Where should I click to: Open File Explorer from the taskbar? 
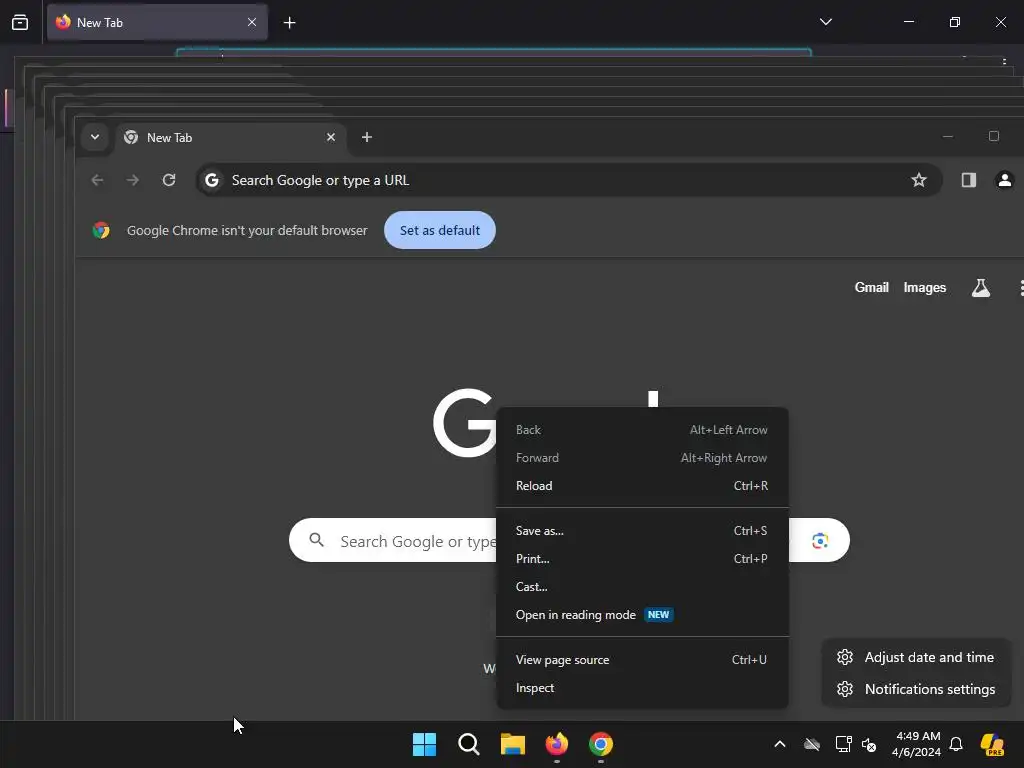click(x=513, y=744)
